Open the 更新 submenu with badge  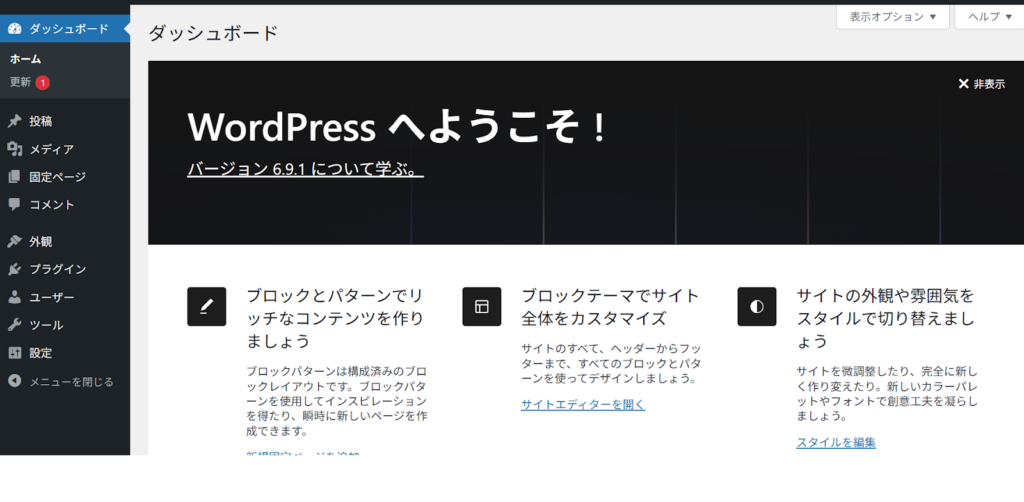click(21, 82)
